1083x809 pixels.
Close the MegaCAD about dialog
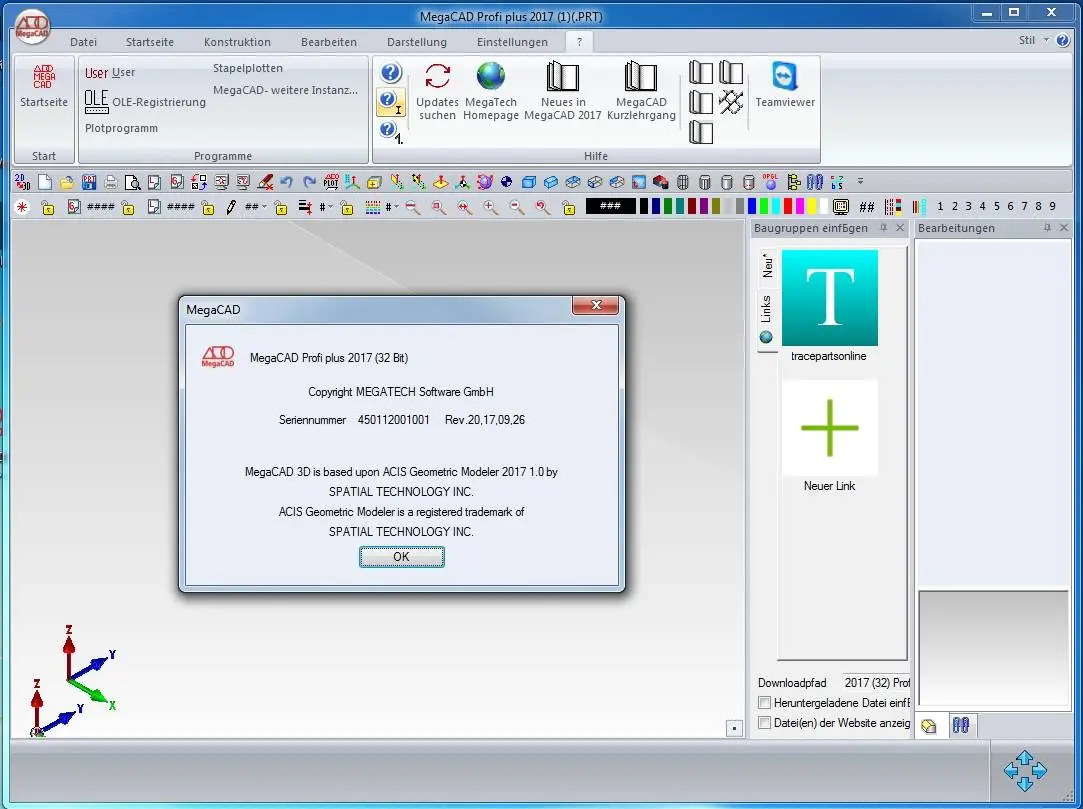596,305
